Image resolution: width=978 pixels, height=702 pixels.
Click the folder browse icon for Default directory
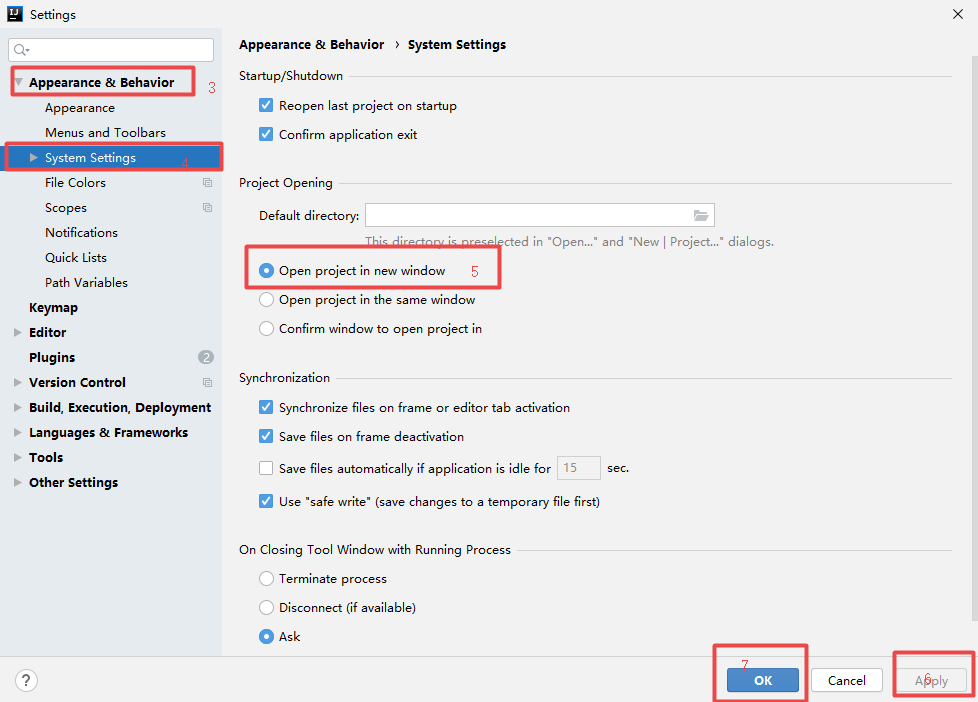(704, 214)
